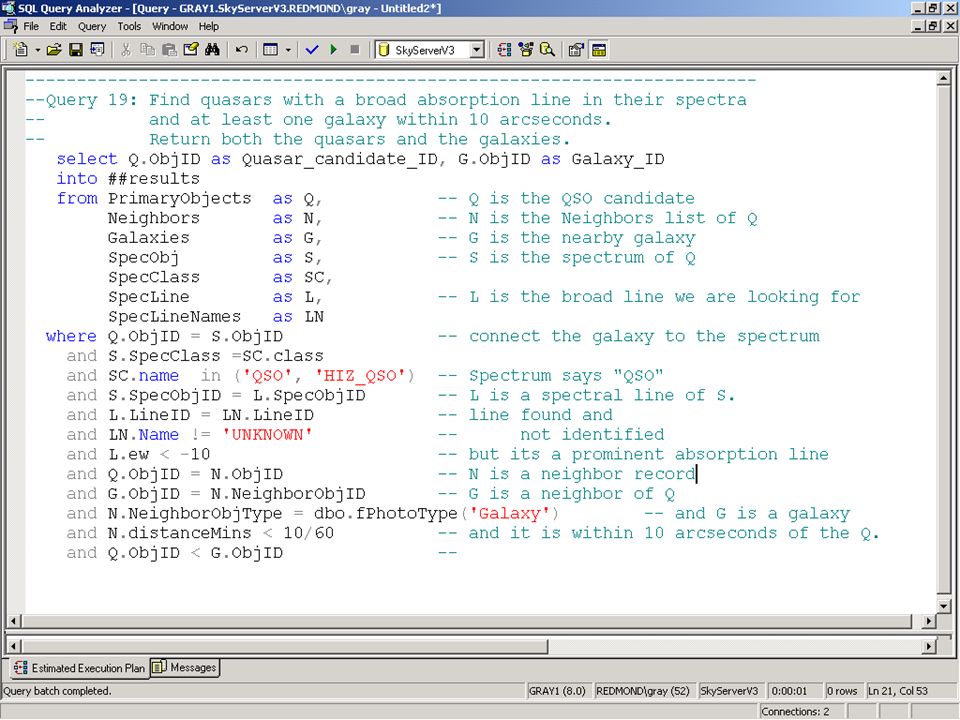This screenshot has width=960, height=720.
Task: Click '--Query 19:' comment header text
Action: point(82,100)
